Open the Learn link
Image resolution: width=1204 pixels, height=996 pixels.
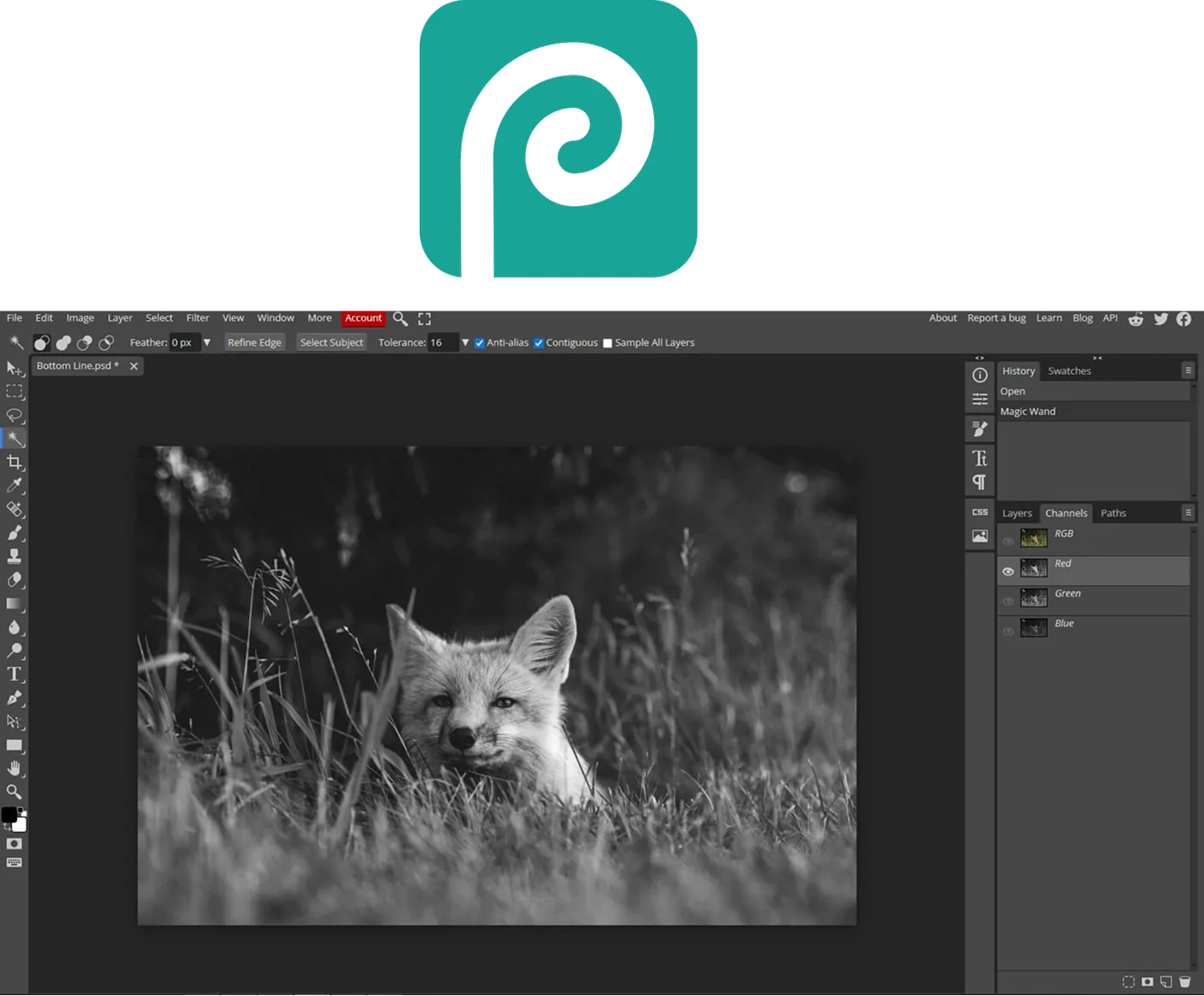click(1049, 318)
